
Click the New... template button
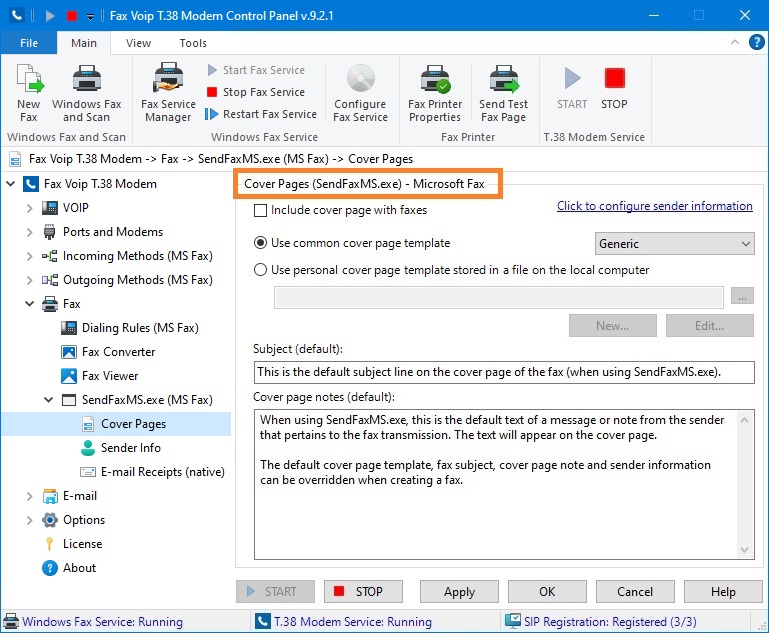click(x=613, y=326)
